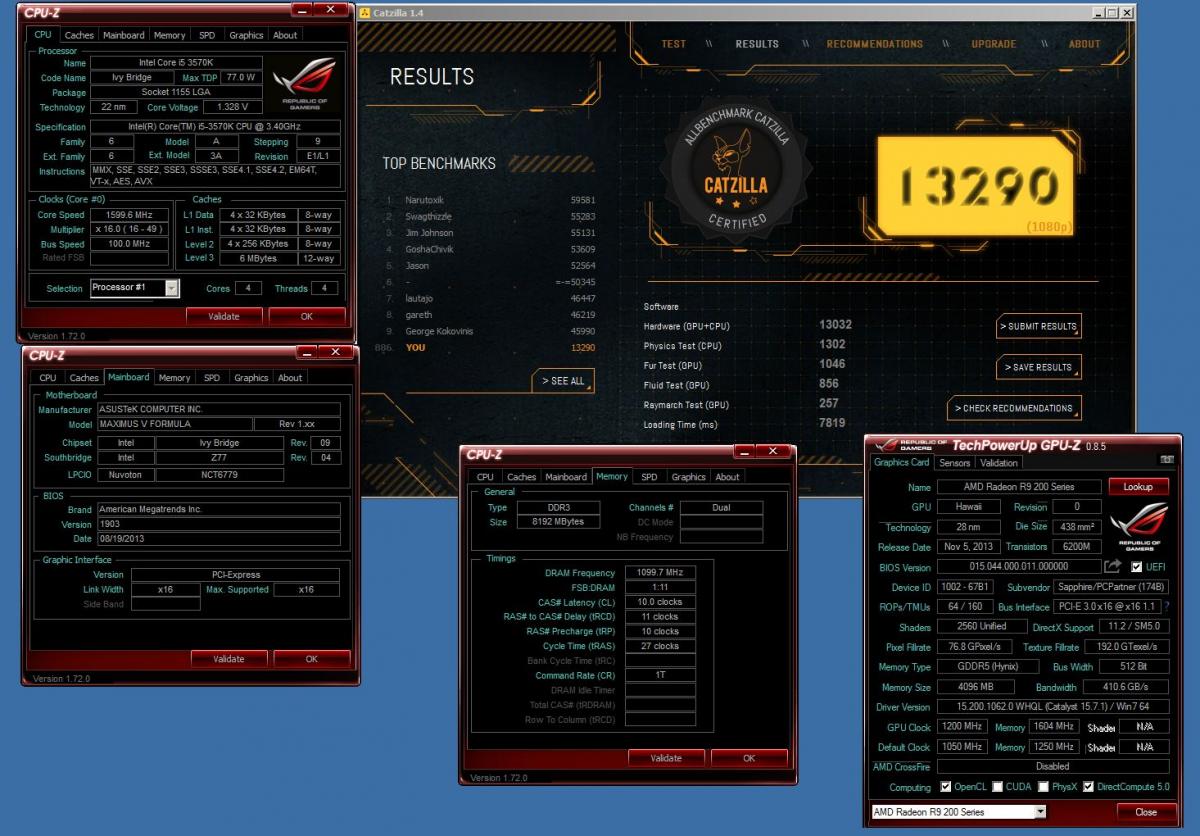
Task: Open the Processor #1 selection dropdown
Action: (171, 288)
